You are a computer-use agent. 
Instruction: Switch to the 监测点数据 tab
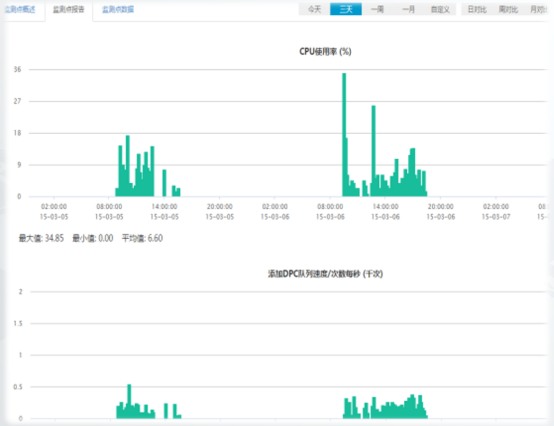(118, 10)
